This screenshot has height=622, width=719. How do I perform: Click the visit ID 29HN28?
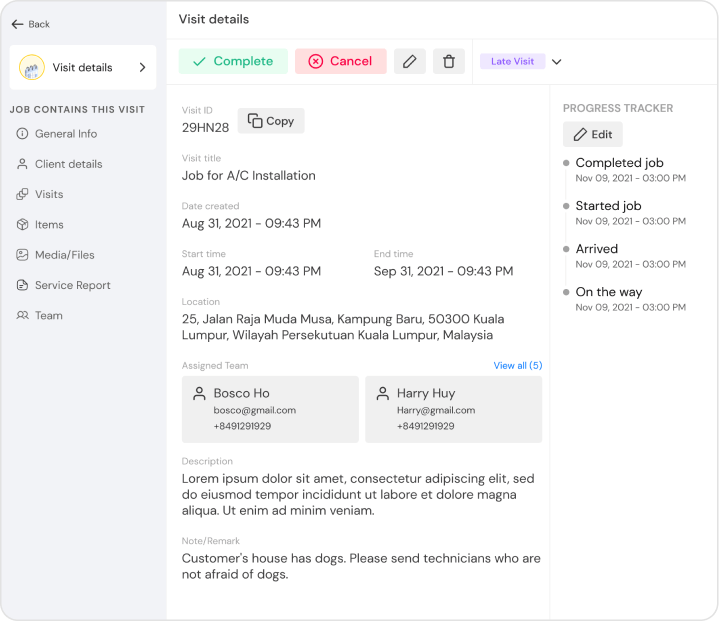205,128
